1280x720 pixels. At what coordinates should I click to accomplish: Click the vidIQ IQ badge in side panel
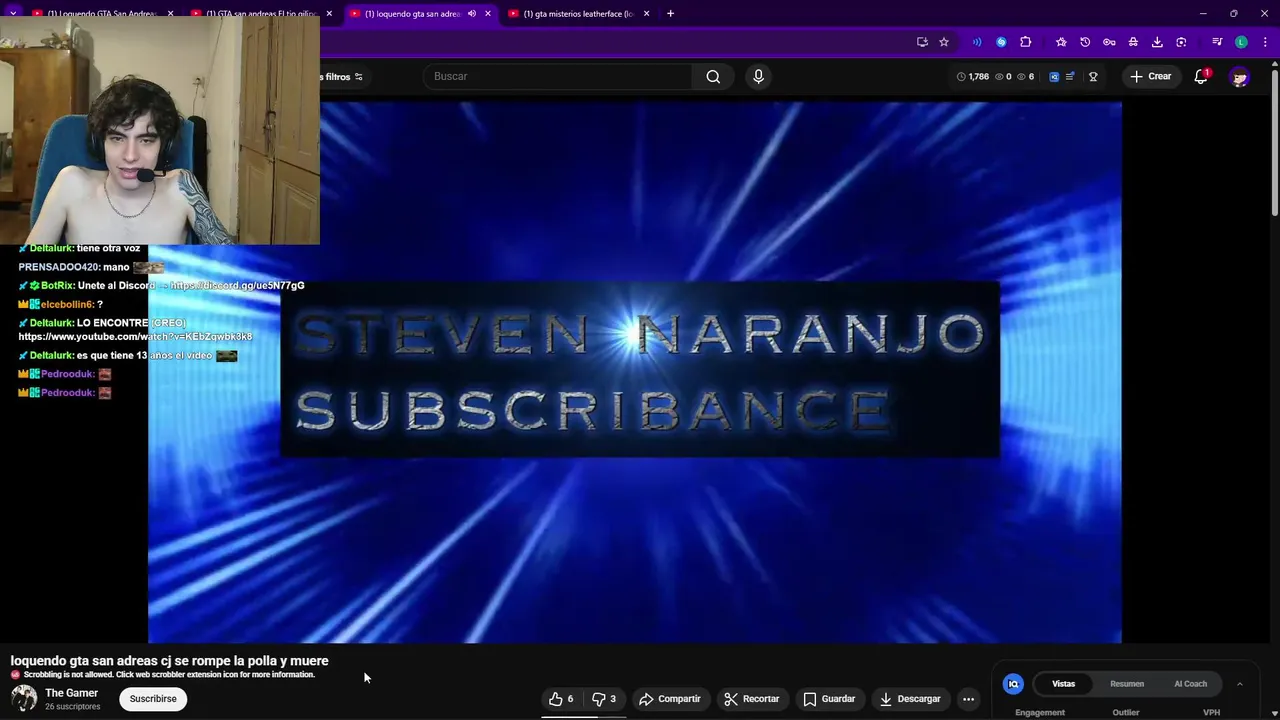pos(1013,684)
